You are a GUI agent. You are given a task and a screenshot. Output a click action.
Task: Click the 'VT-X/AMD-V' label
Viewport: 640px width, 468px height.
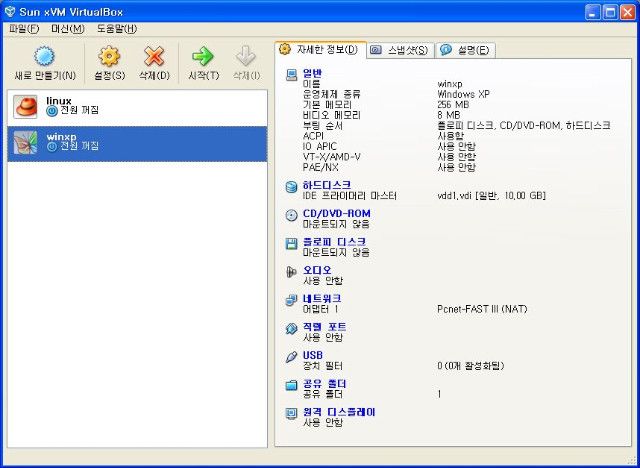(332, 157)
